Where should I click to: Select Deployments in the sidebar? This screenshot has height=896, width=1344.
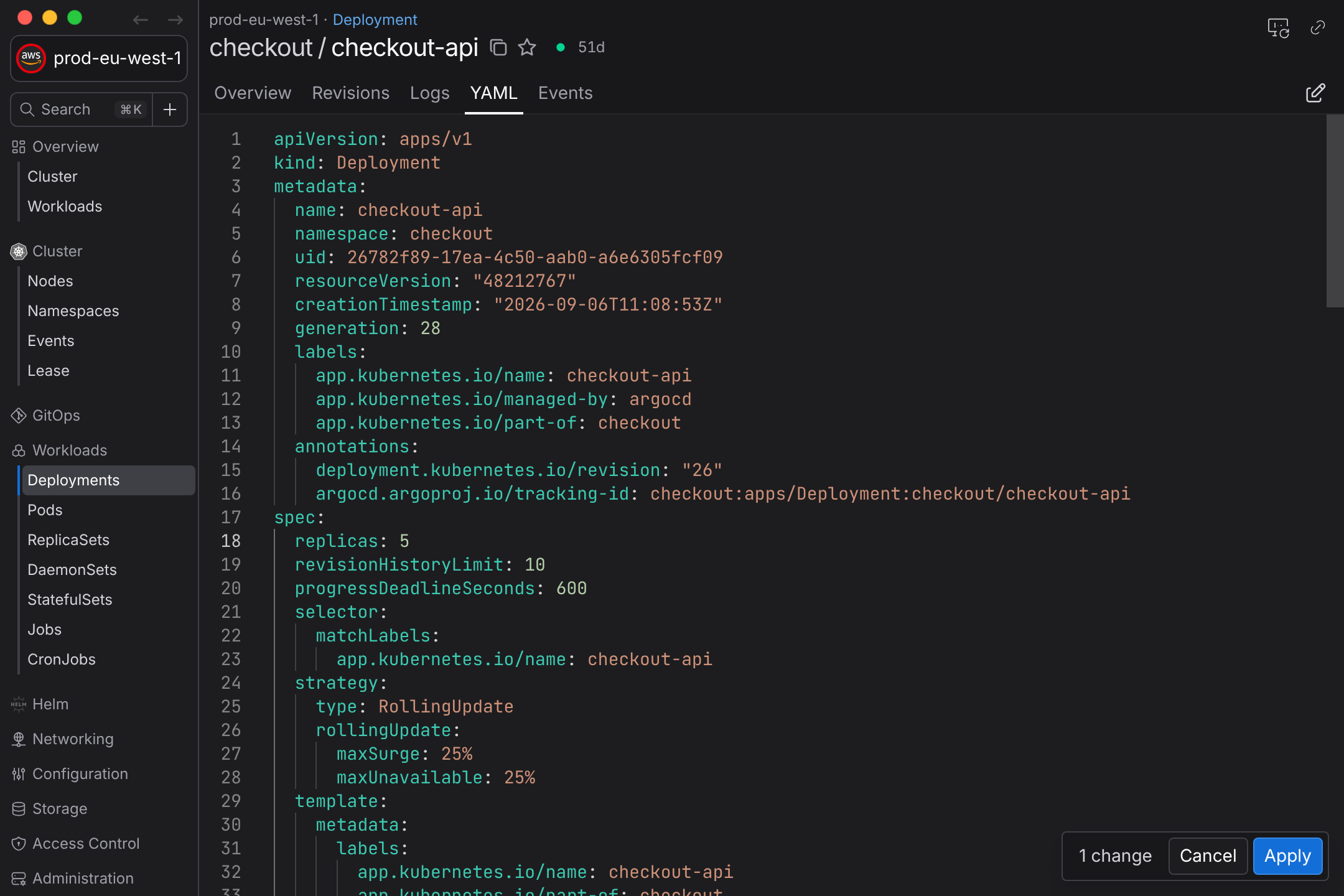coord(108,480)
